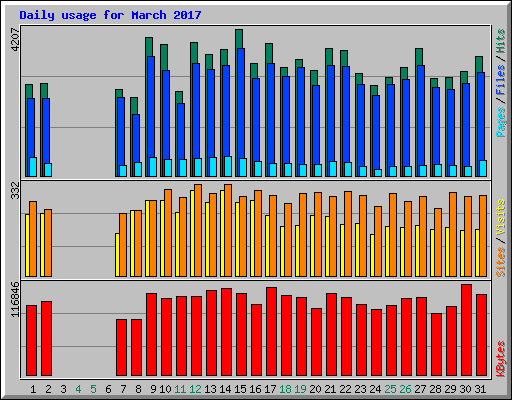Image resolution: width=512 pixels, height=400 pixels.
Task: Select the 'Hits' legend label
Action: coord(501,41)
